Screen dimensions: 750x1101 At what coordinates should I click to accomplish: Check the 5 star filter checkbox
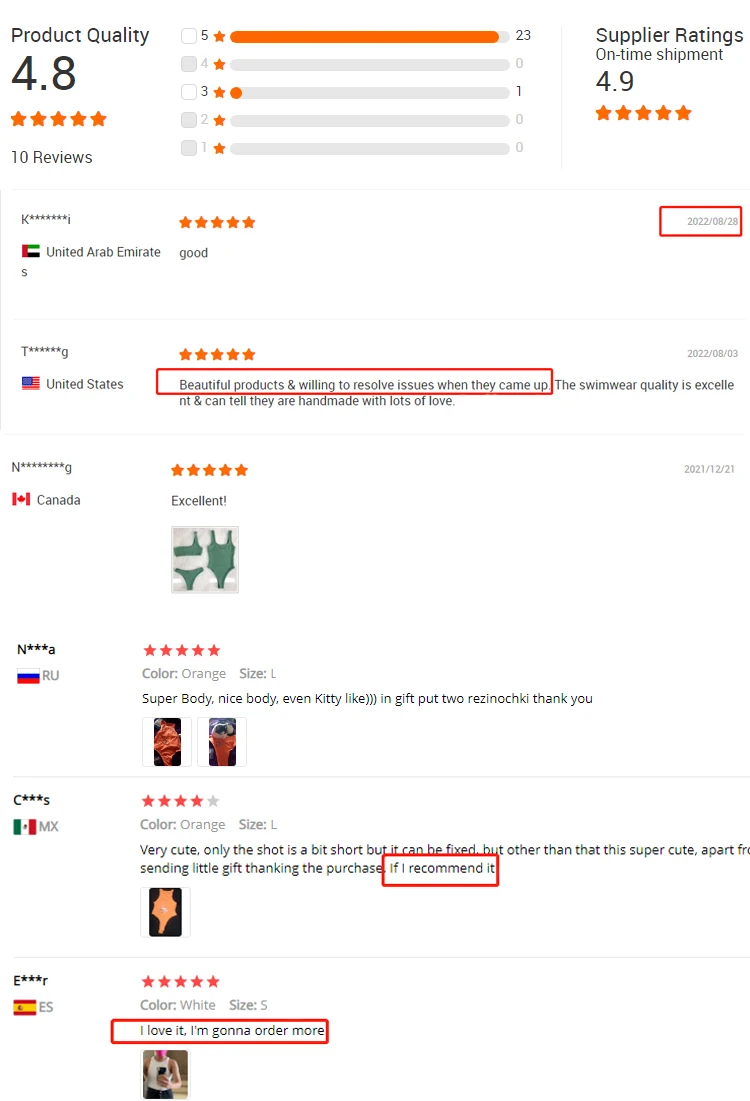(x=188, y=36)
